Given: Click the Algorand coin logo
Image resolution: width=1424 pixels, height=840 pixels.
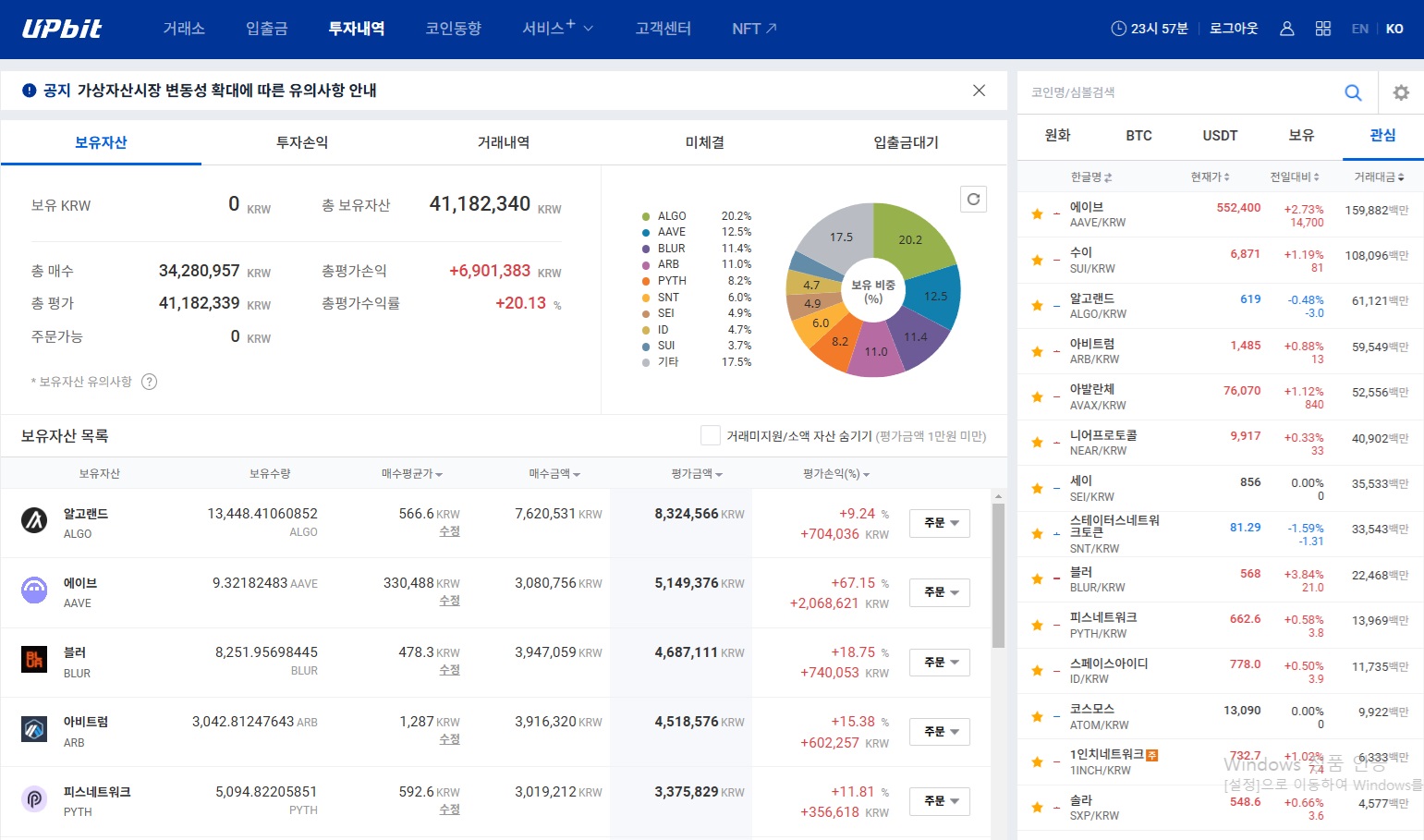Looking at the screenshot, I should (34, 520).
